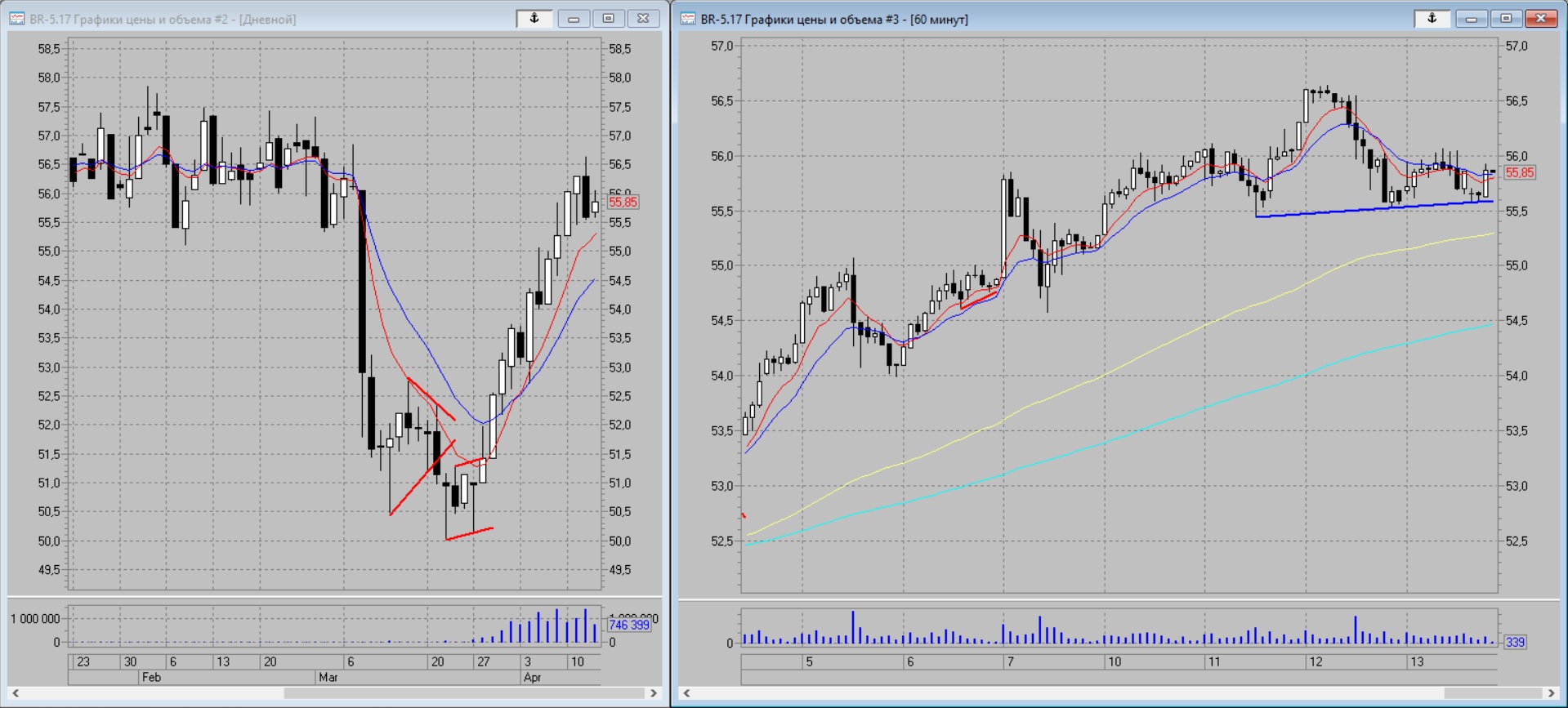Maximize the 60-minute chart window

pyautogui.click(x=1506, y=18)
